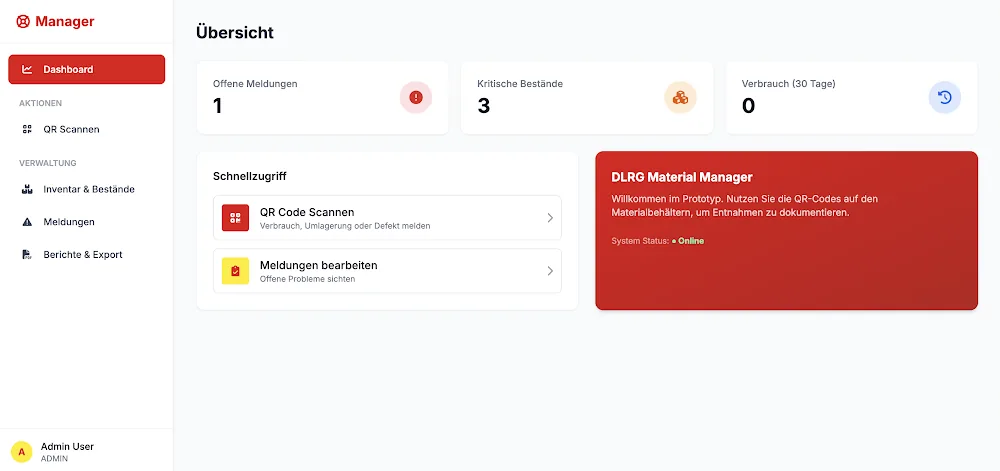Click the red QR code icon in Schnellzugriff
Image resolution: width=1000 pixels, height=471 pixels.
pyautogui.click(x=235, y=217)
